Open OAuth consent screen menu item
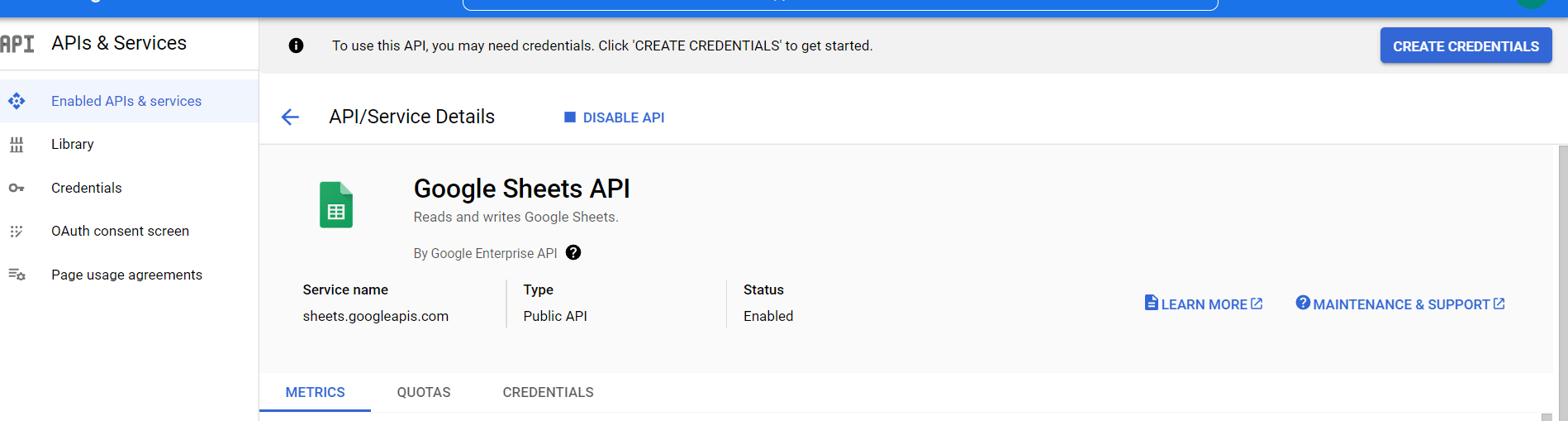Viewport: 1568px width, 421px height. [x=120, y=231]
